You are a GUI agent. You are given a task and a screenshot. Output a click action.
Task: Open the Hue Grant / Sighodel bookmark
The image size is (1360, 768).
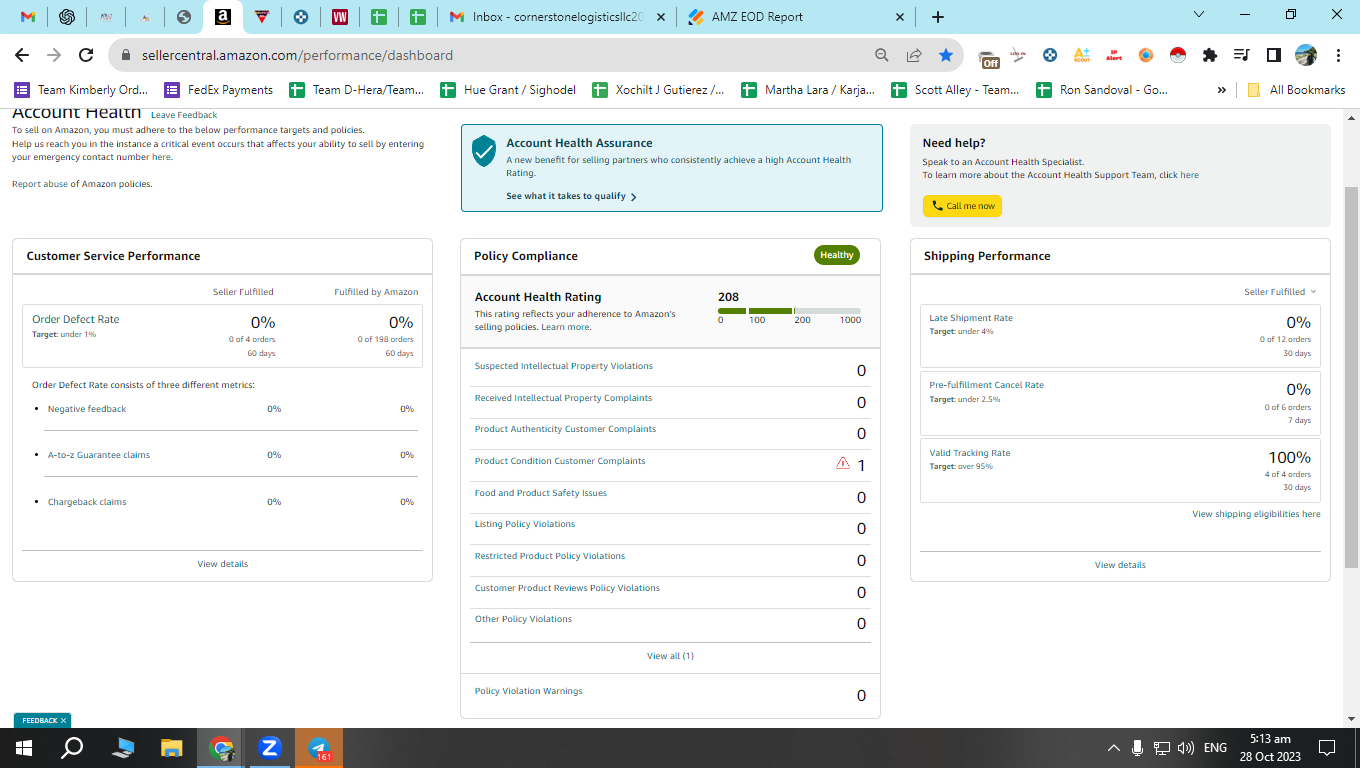click(x=508, y=90)
